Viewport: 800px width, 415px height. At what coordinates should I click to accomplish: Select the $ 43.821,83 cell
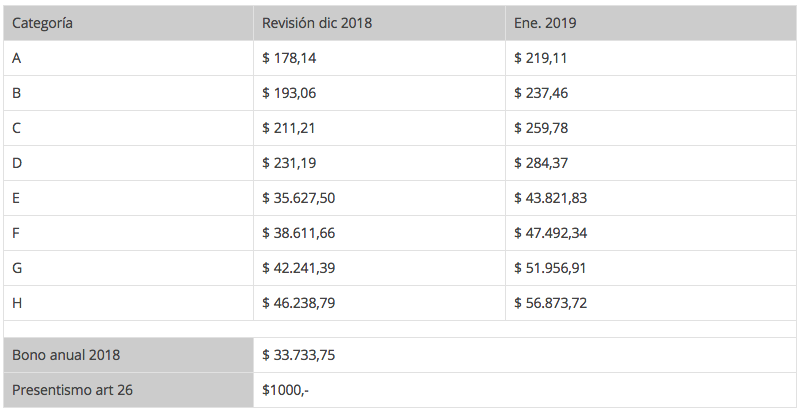550,198
